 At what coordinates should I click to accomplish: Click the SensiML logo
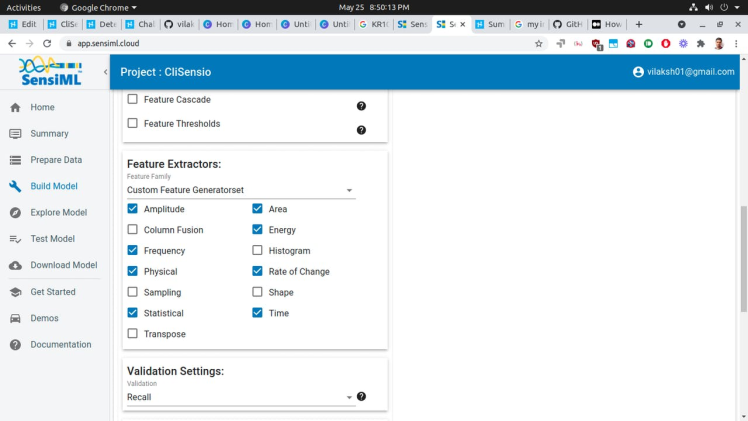click(51, 72)
